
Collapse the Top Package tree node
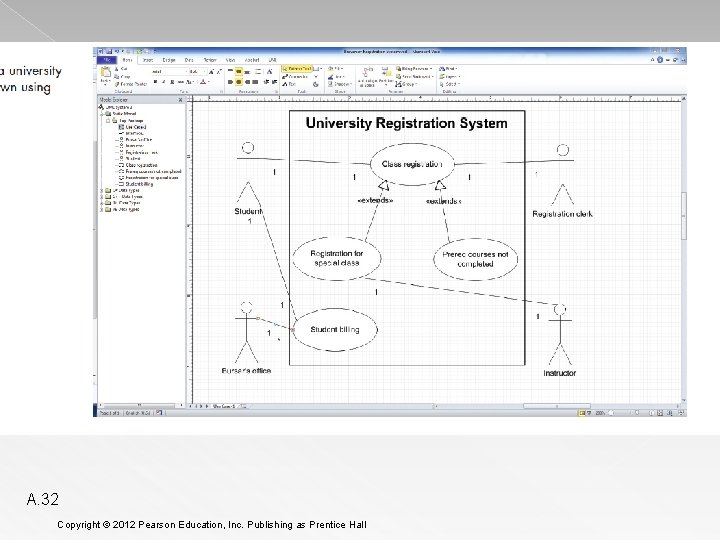(108, 120)
